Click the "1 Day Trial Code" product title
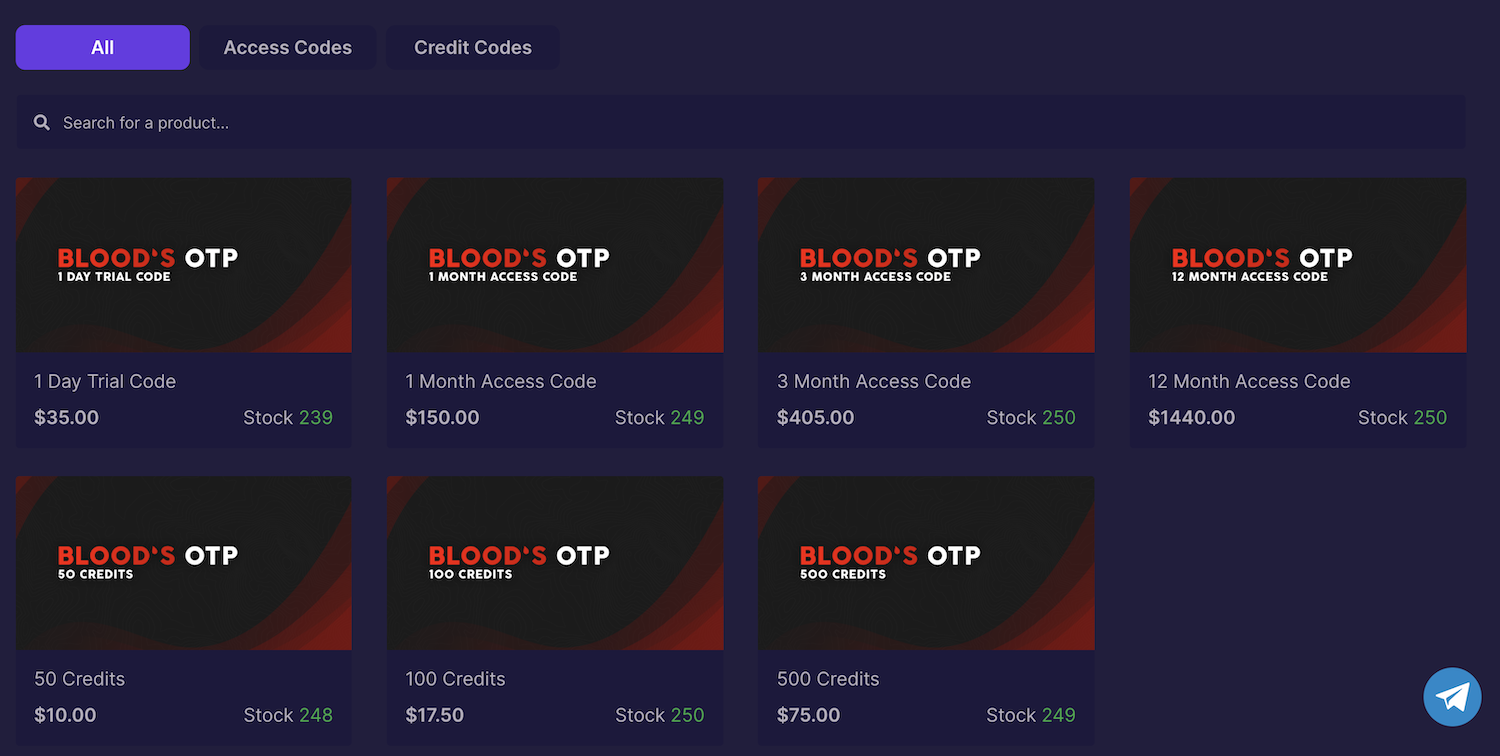 [x=105, y=381]
